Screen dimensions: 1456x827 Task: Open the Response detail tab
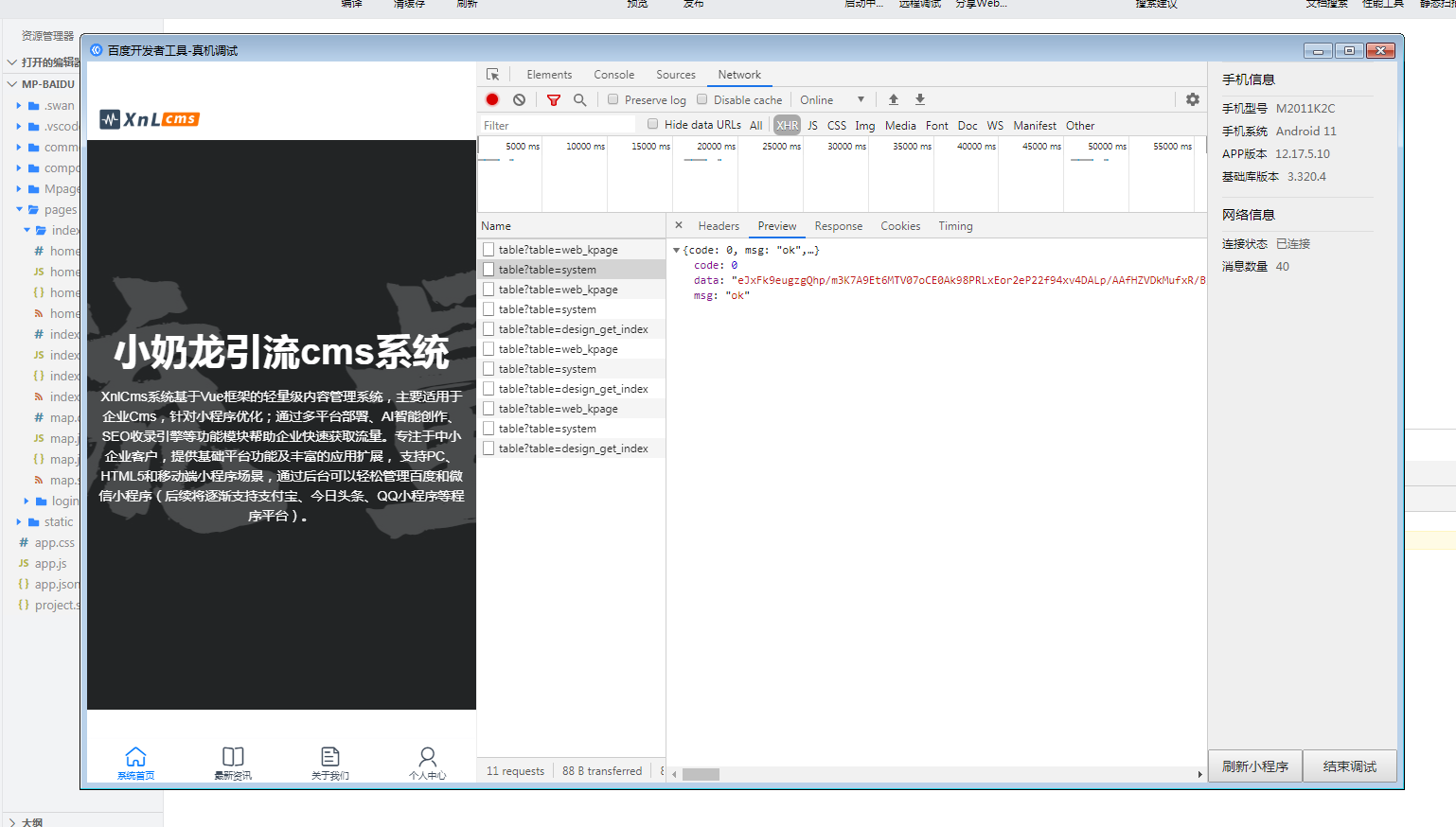[x=838, y=226]
